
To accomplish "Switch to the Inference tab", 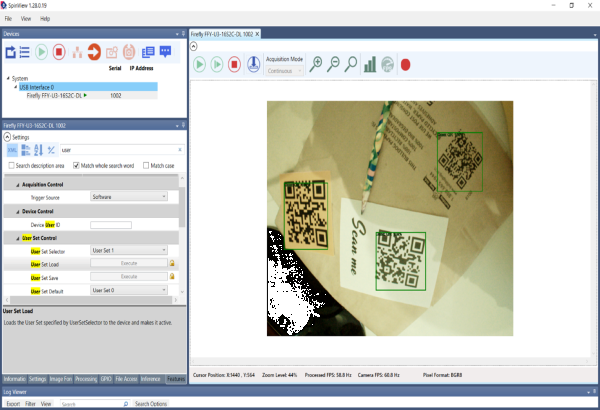I will click(150, 379).
